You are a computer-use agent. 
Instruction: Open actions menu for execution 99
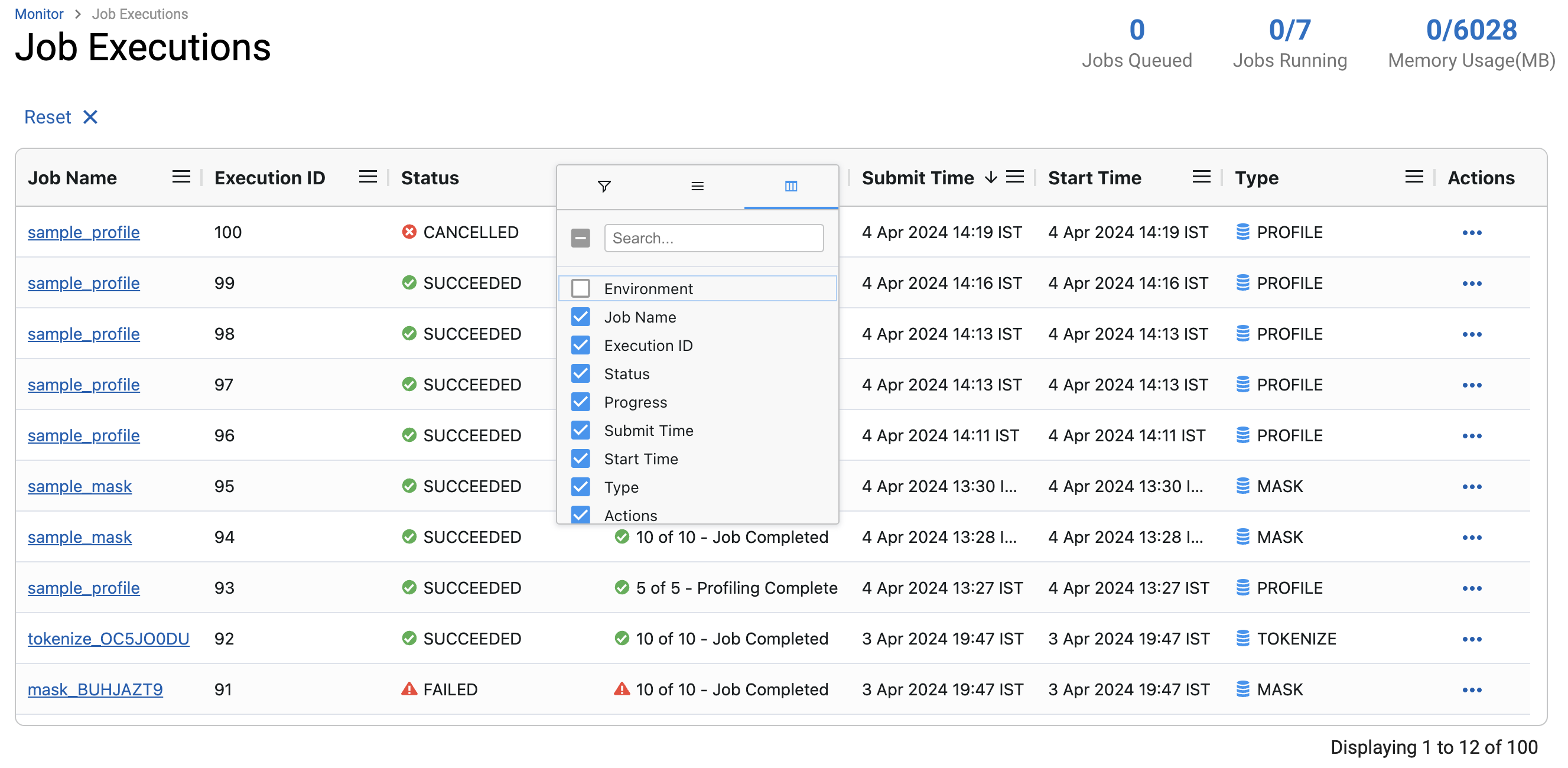[1472, 284]
